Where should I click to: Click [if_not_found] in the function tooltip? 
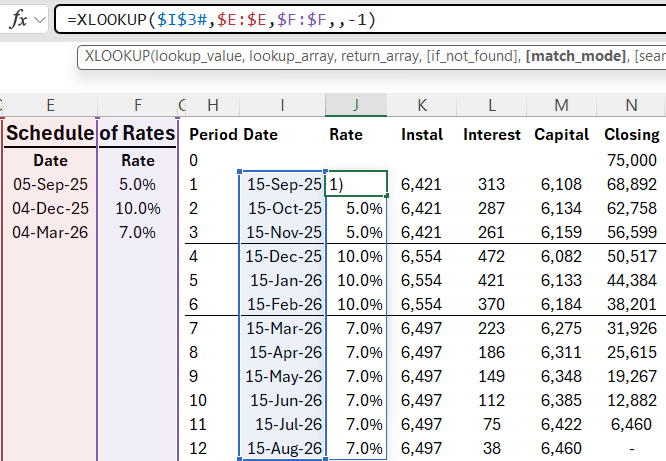coord(472,56)
